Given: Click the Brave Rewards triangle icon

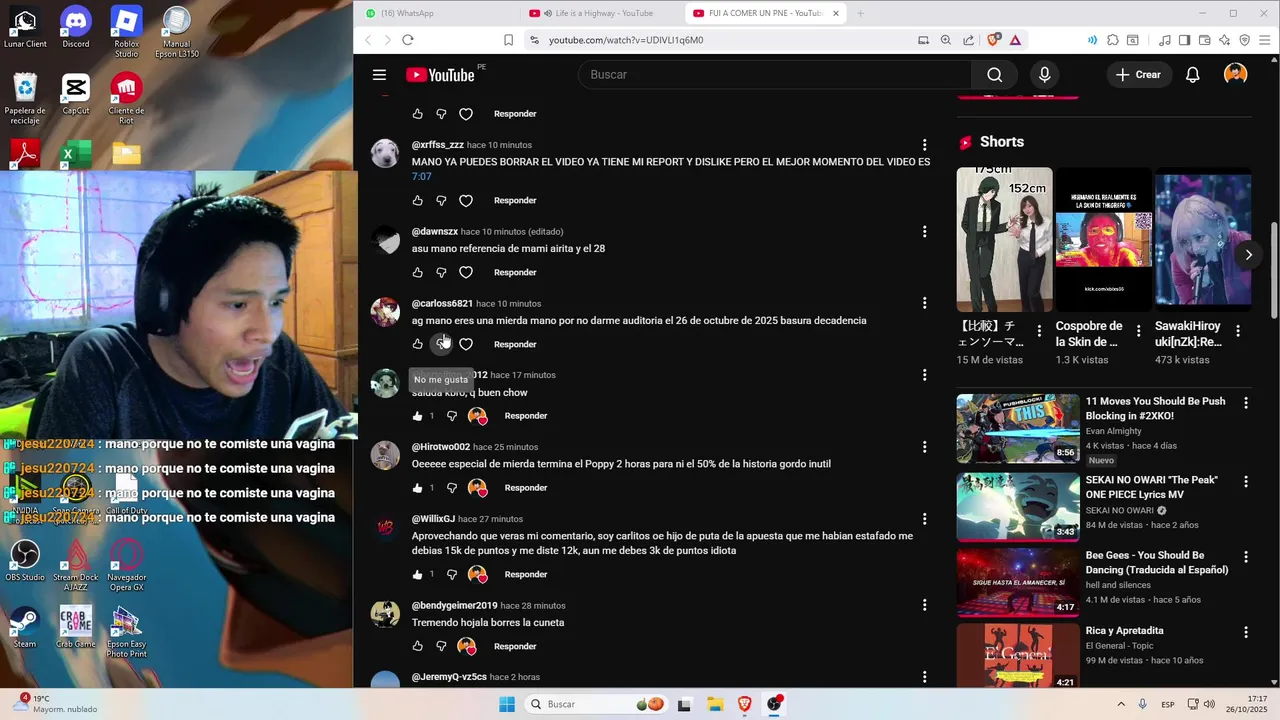Looking at the screenshot, I should point(1015,40).
